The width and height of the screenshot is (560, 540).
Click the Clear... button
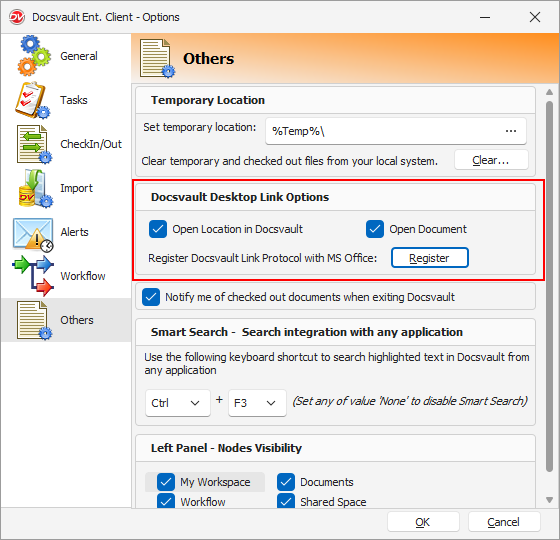(491, 160)
